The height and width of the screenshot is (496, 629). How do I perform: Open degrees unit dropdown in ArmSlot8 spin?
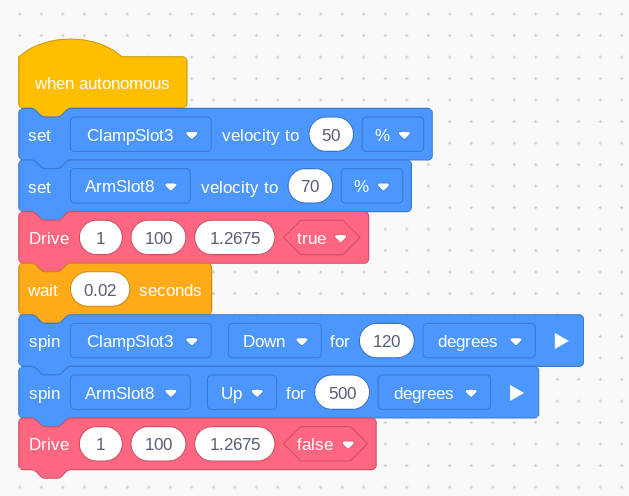434,393
